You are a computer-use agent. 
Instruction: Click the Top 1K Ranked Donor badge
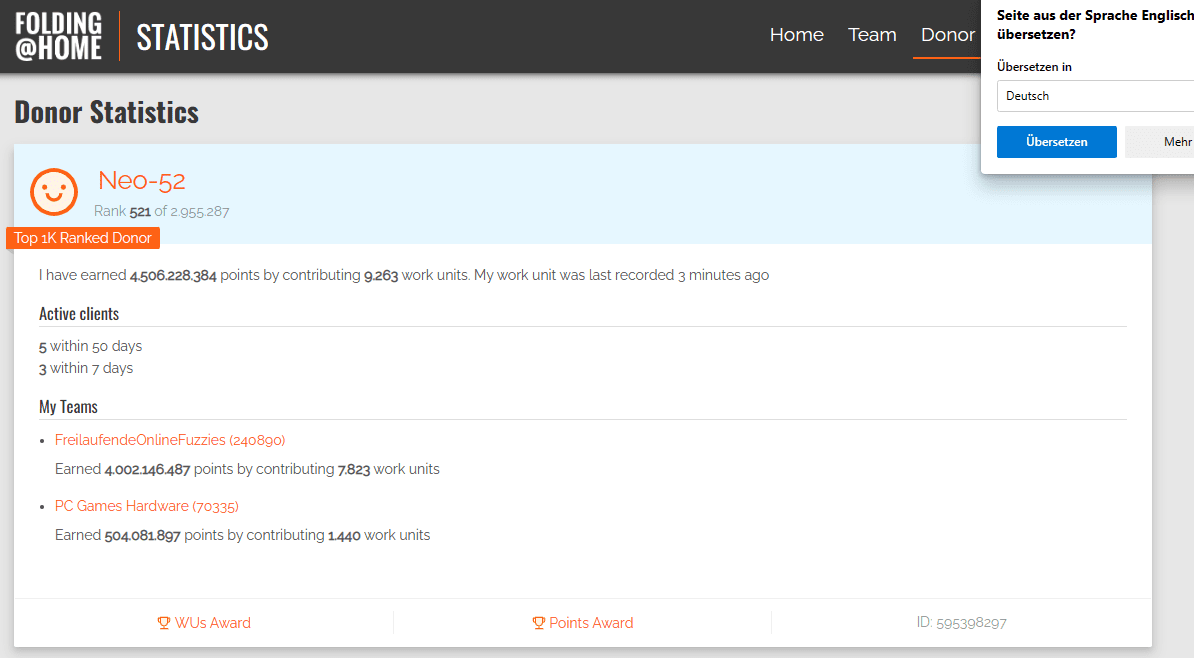point(83,238)
